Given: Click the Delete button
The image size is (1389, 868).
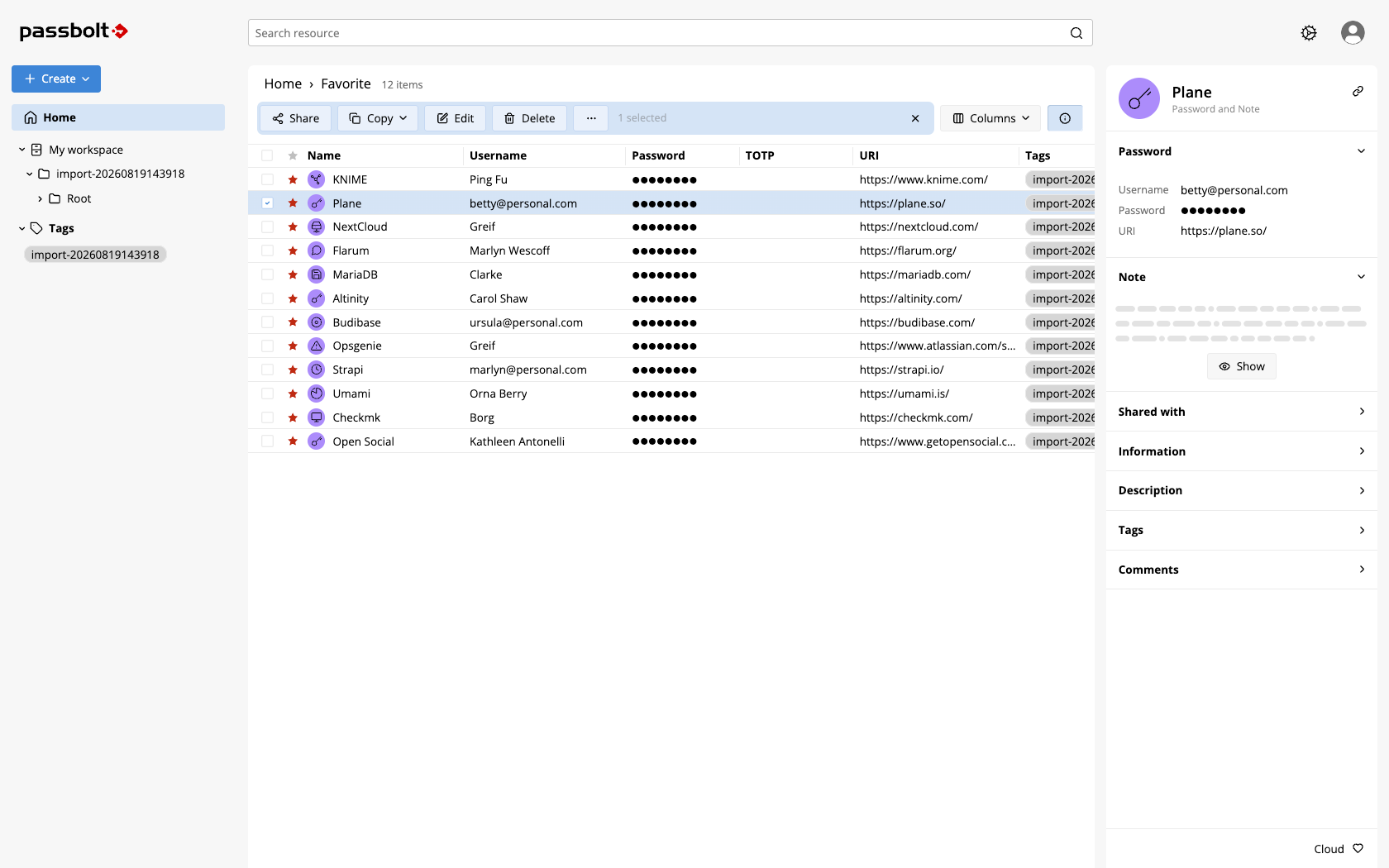Looking at the screenshot, I should [530, 118].
